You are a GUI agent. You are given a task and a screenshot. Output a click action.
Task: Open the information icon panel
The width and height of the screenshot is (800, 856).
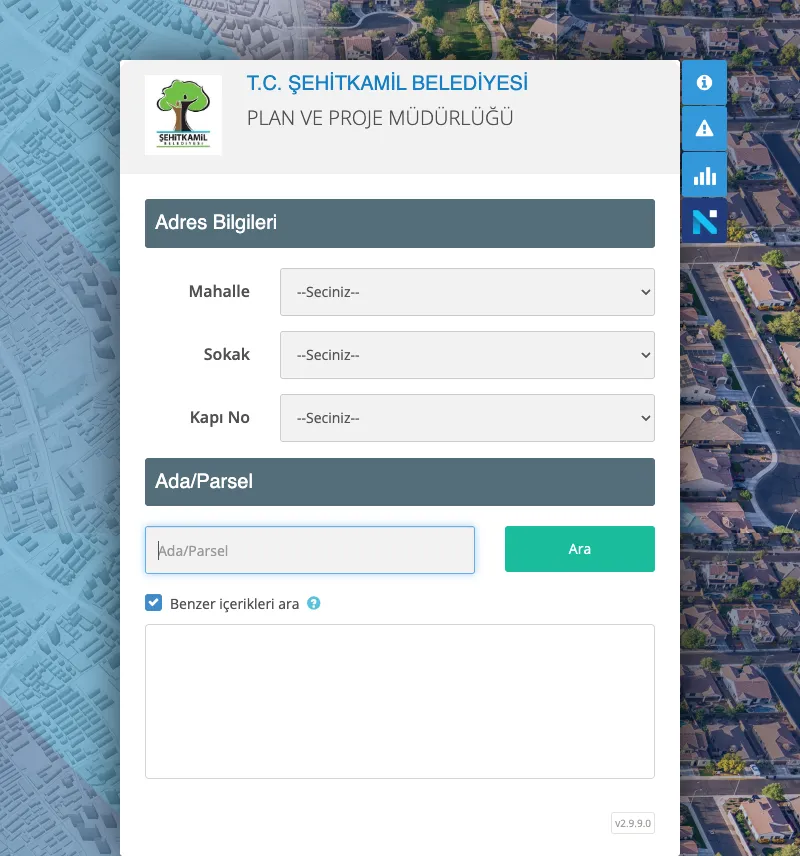pos(704,83)
